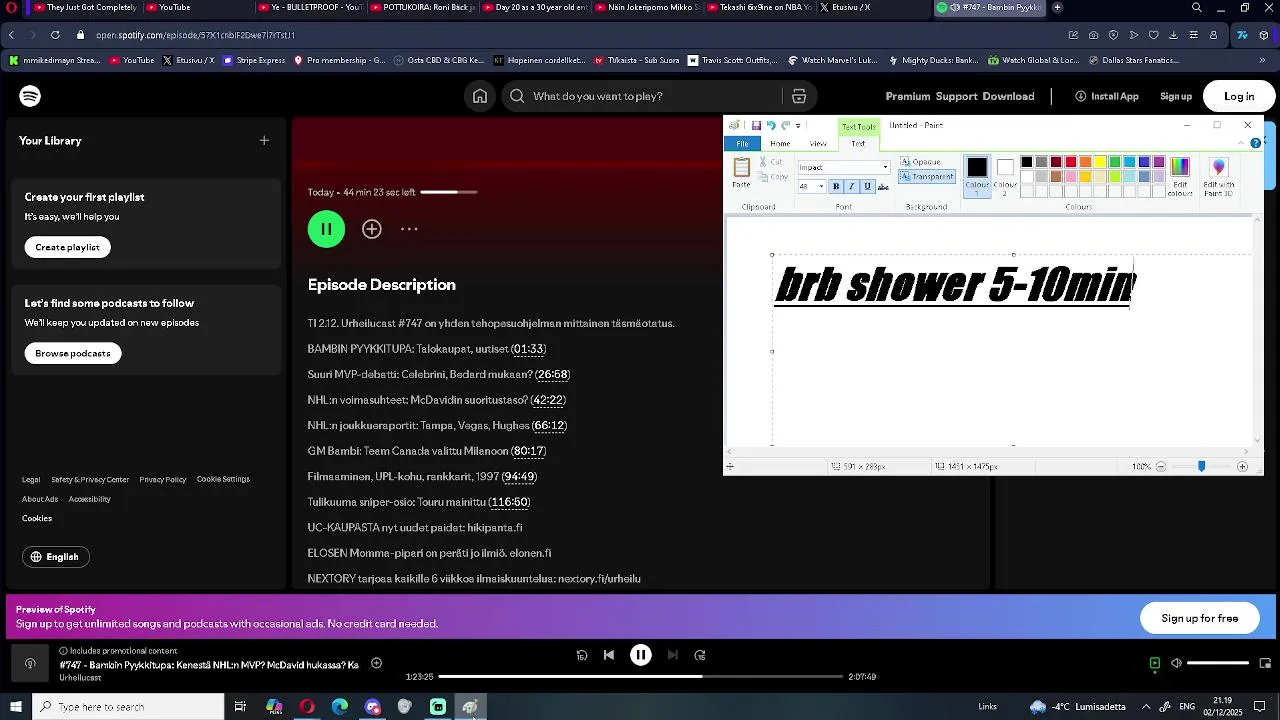
Task: Open episode more options three dots
Action: pos(409,229)
